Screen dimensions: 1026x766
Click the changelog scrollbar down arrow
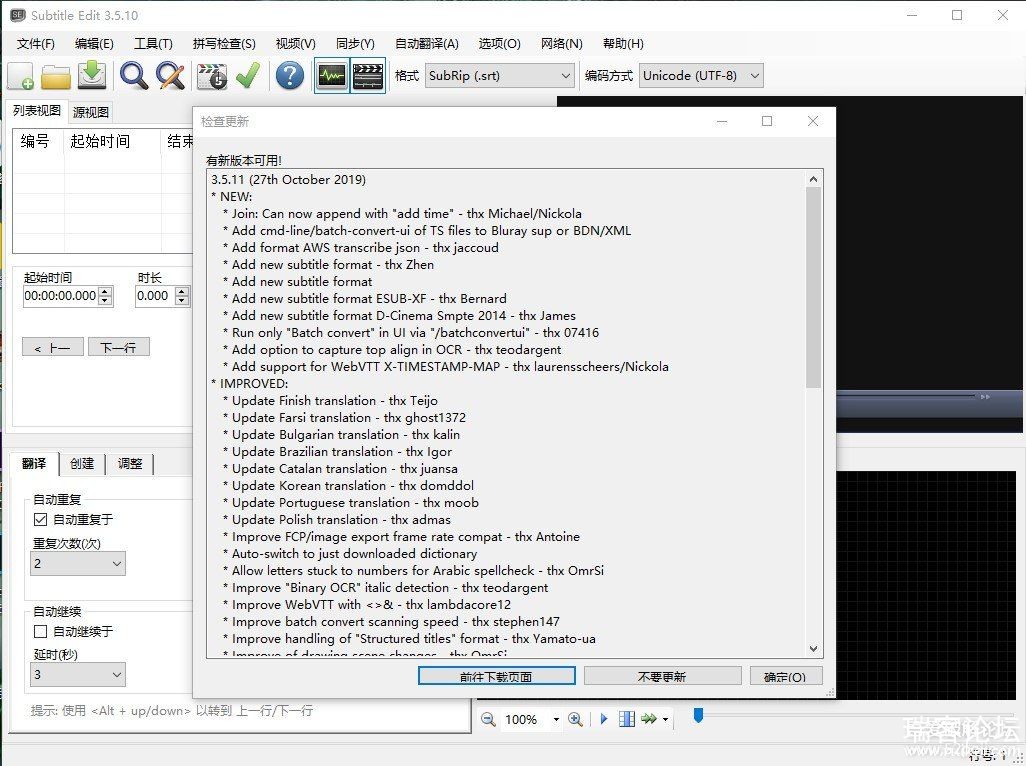tap(813, 649)
